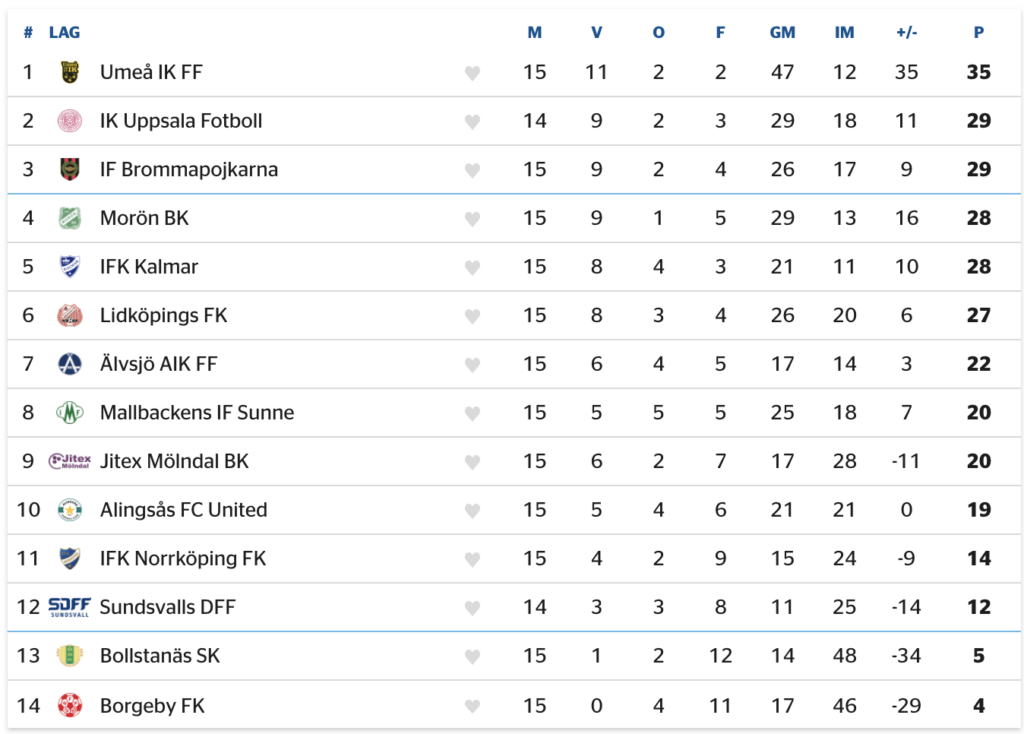Click the Borgeby FK red crest
This screenshot has width=1024, height=734.
[x=70, y=705]
